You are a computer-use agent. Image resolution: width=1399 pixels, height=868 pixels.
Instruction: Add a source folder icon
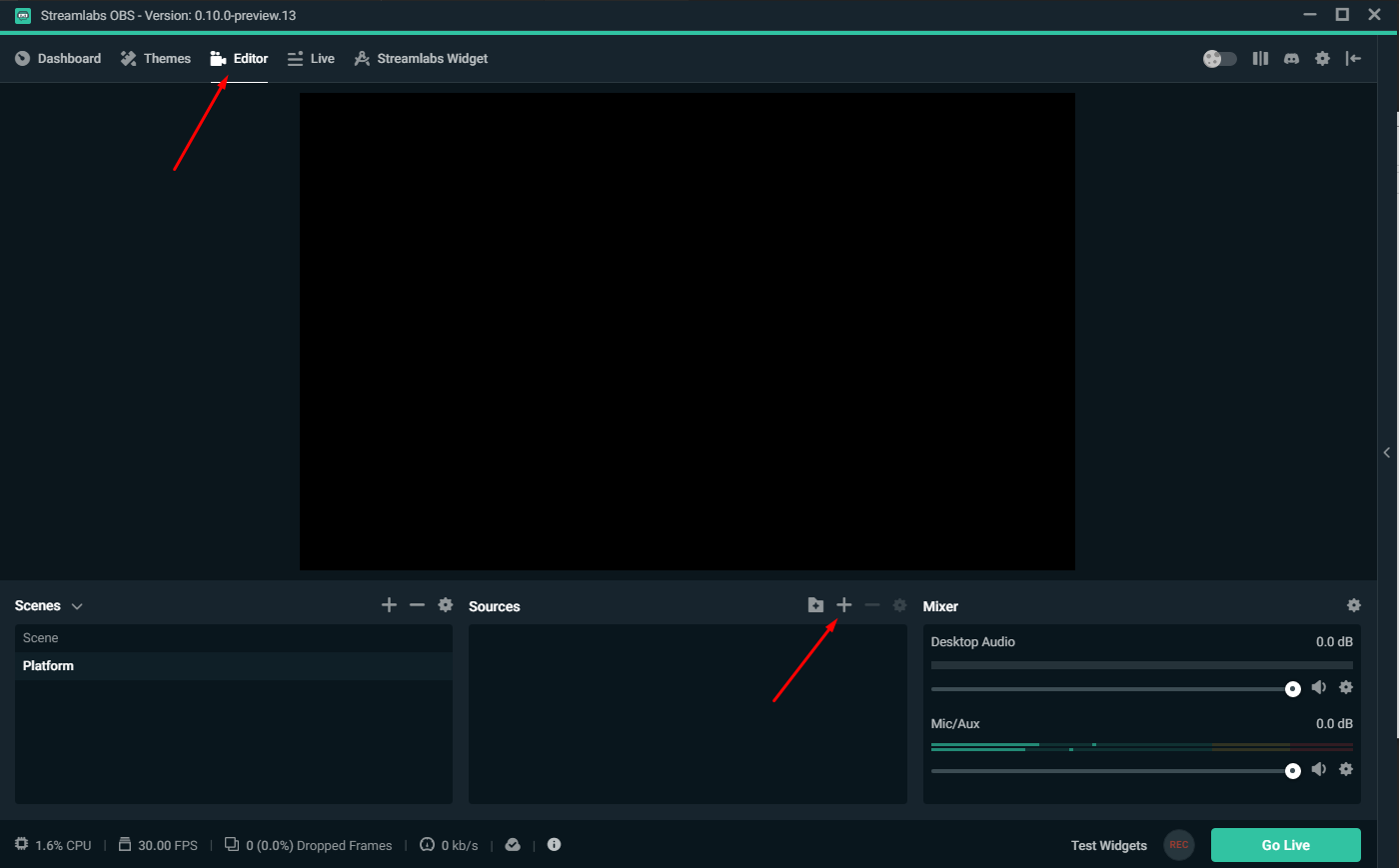[815, 605]
